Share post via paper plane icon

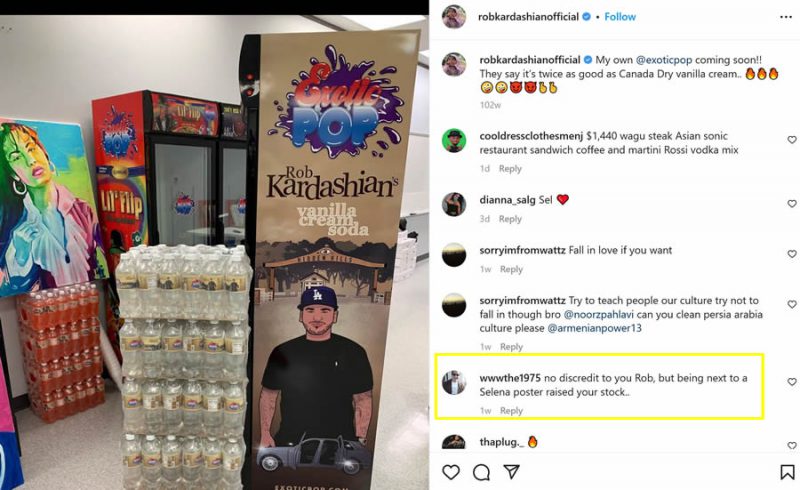click(x=511, y=472)
